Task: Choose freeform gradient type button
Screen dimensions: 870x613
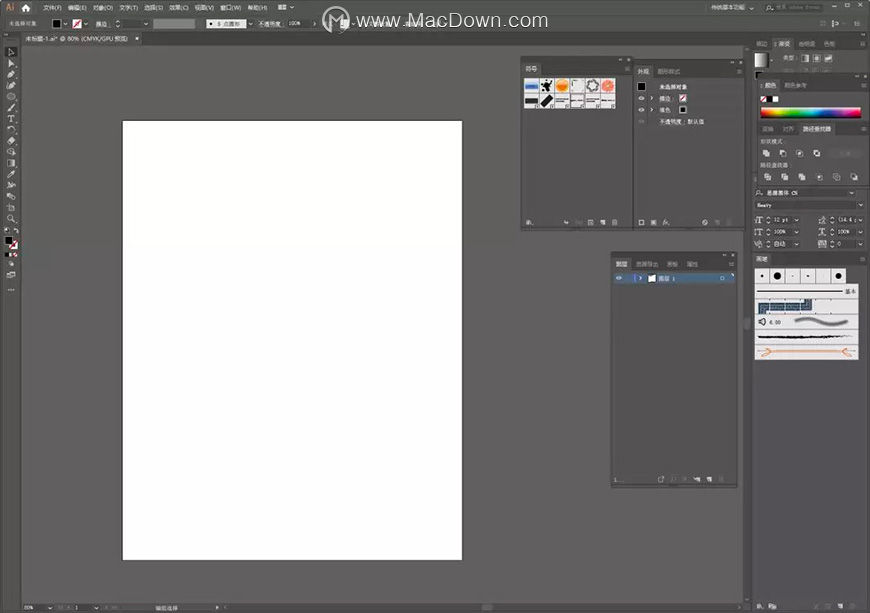Action: click(x=828, y=58)
